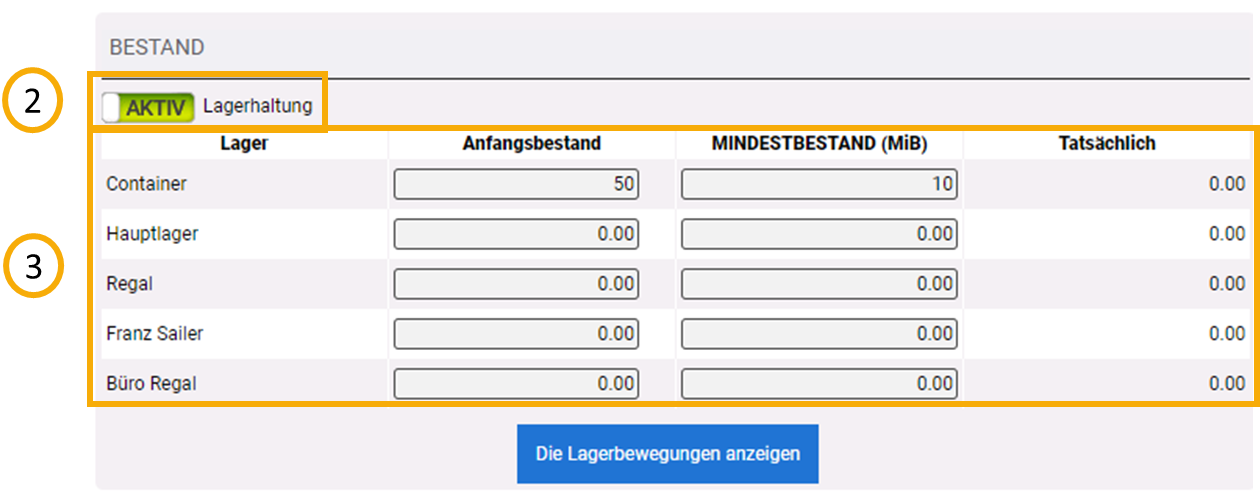
Task: Click the Lagerhaltung label text
Action: 257,105
